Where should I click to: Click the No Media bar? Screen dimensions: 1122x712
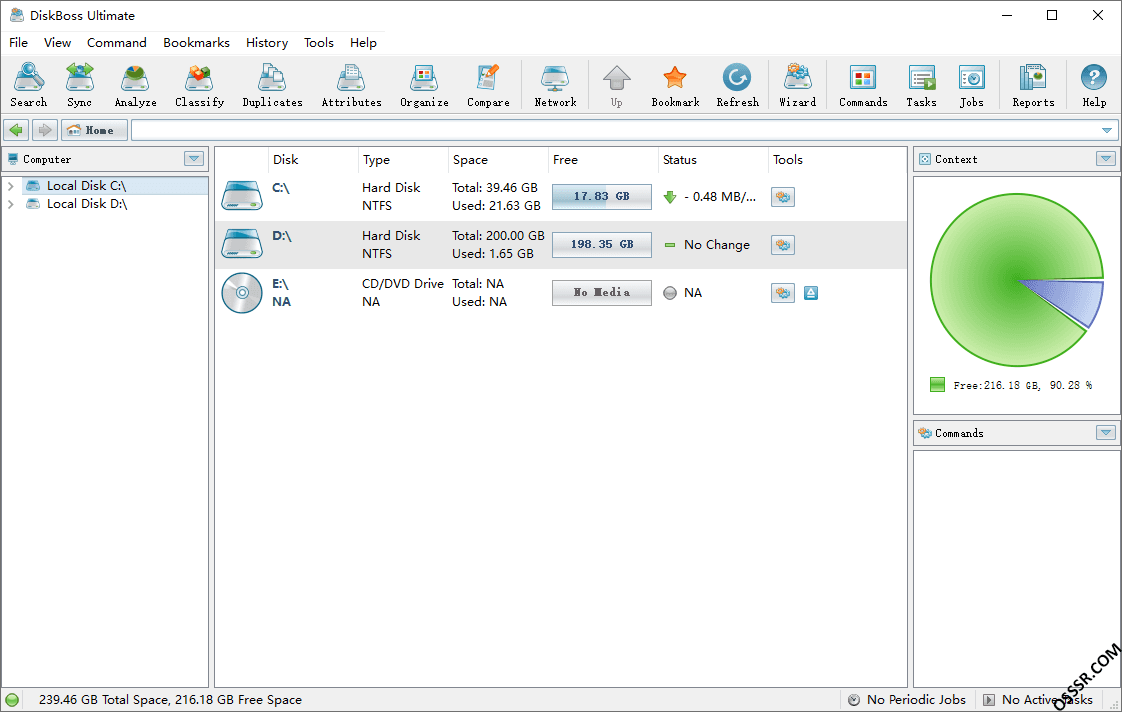coord(602,293)
